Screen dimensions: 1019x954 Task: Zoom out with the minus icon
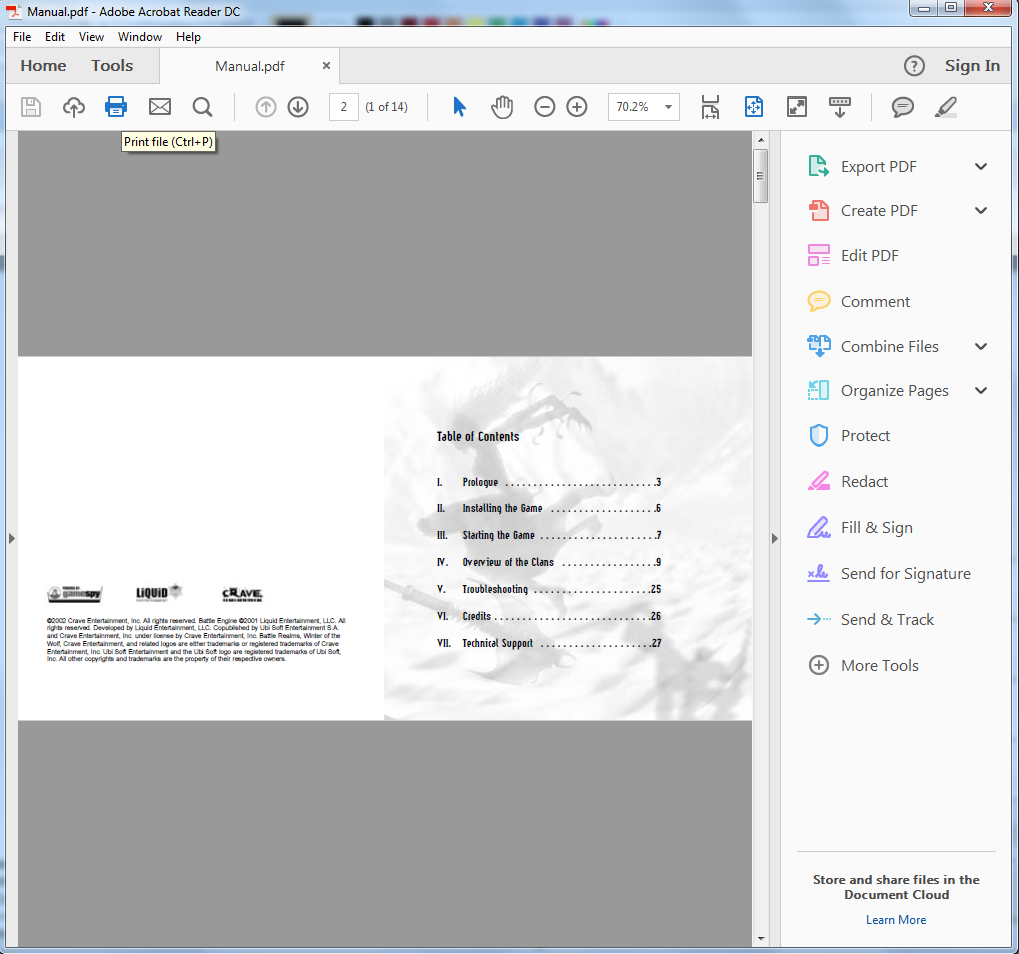tap(544, 107)
